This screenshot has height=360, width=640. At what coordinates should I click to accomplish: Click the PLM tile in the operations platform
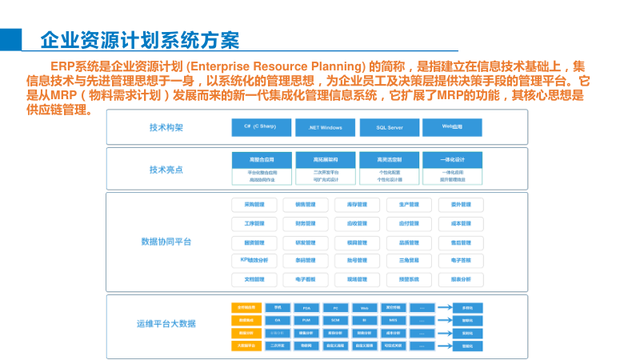pos(307,320)
